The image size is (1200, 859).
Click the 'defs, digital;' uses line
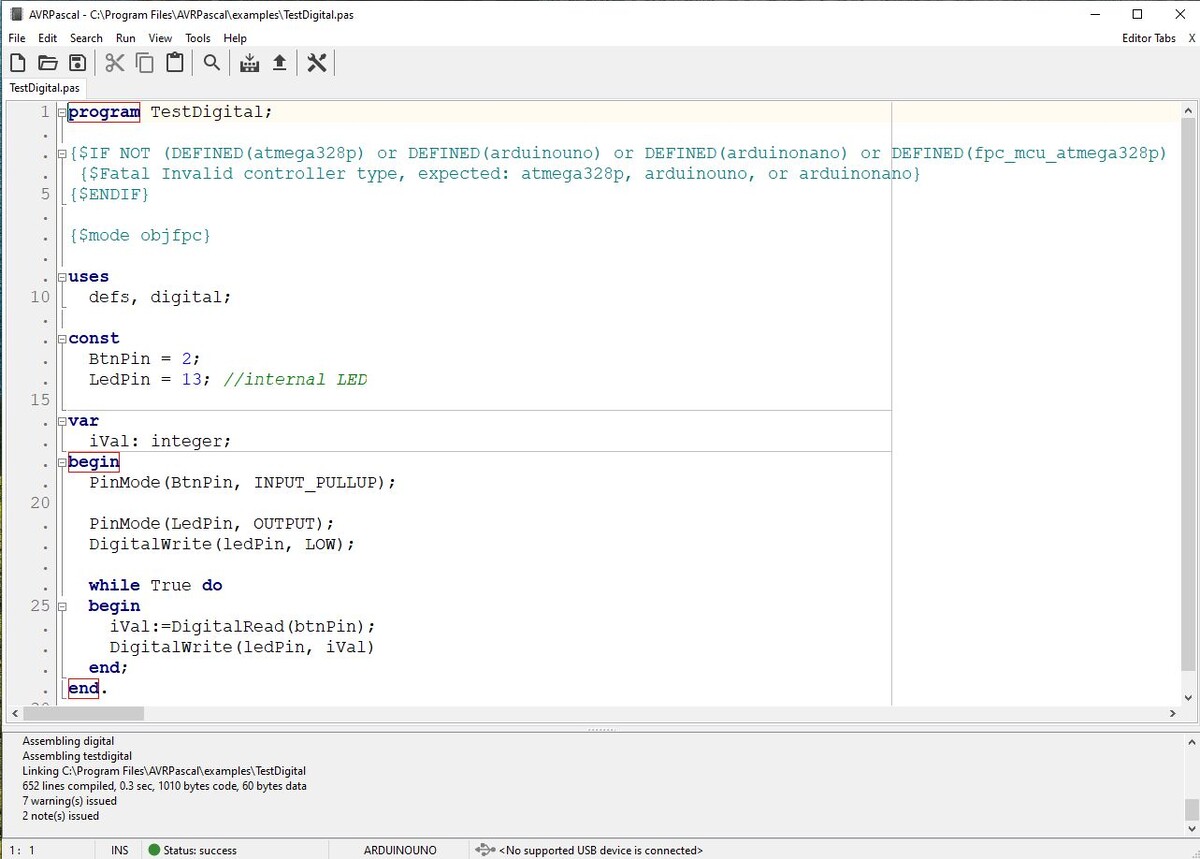coord(160,298)
